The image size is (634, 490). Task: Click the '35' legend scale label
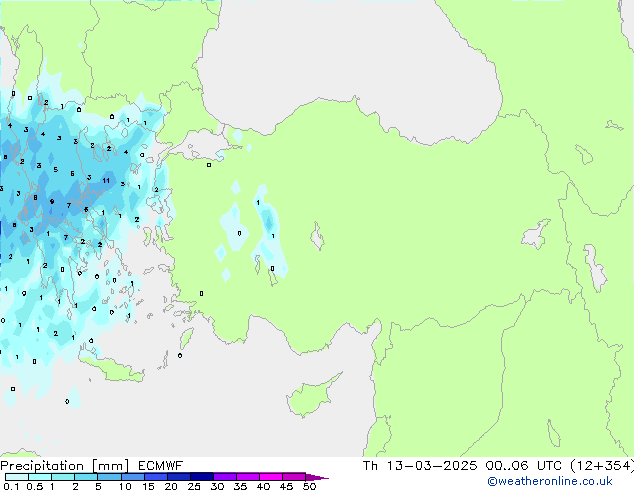pyautogui.click(x=240, y=486)
